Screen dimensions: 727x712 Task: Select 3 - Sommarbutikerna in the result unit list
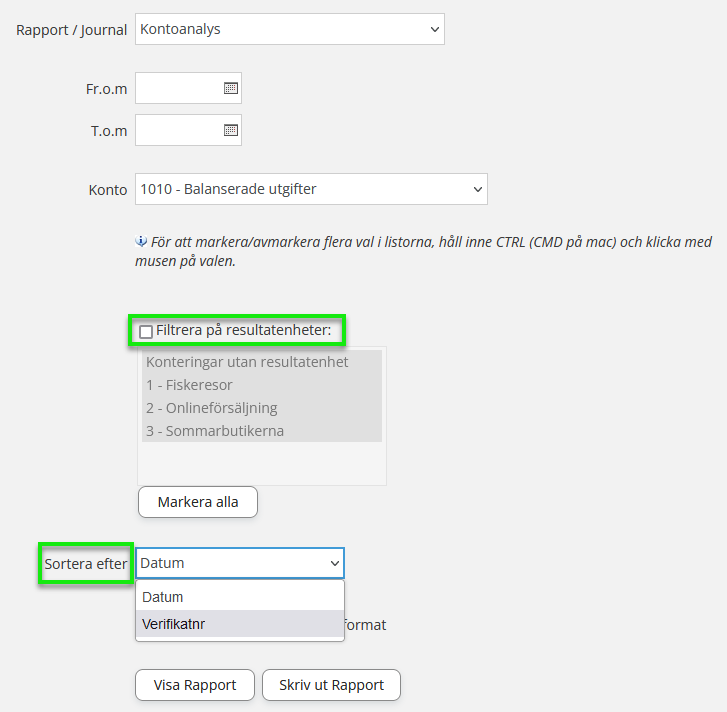tap(215, 431)
